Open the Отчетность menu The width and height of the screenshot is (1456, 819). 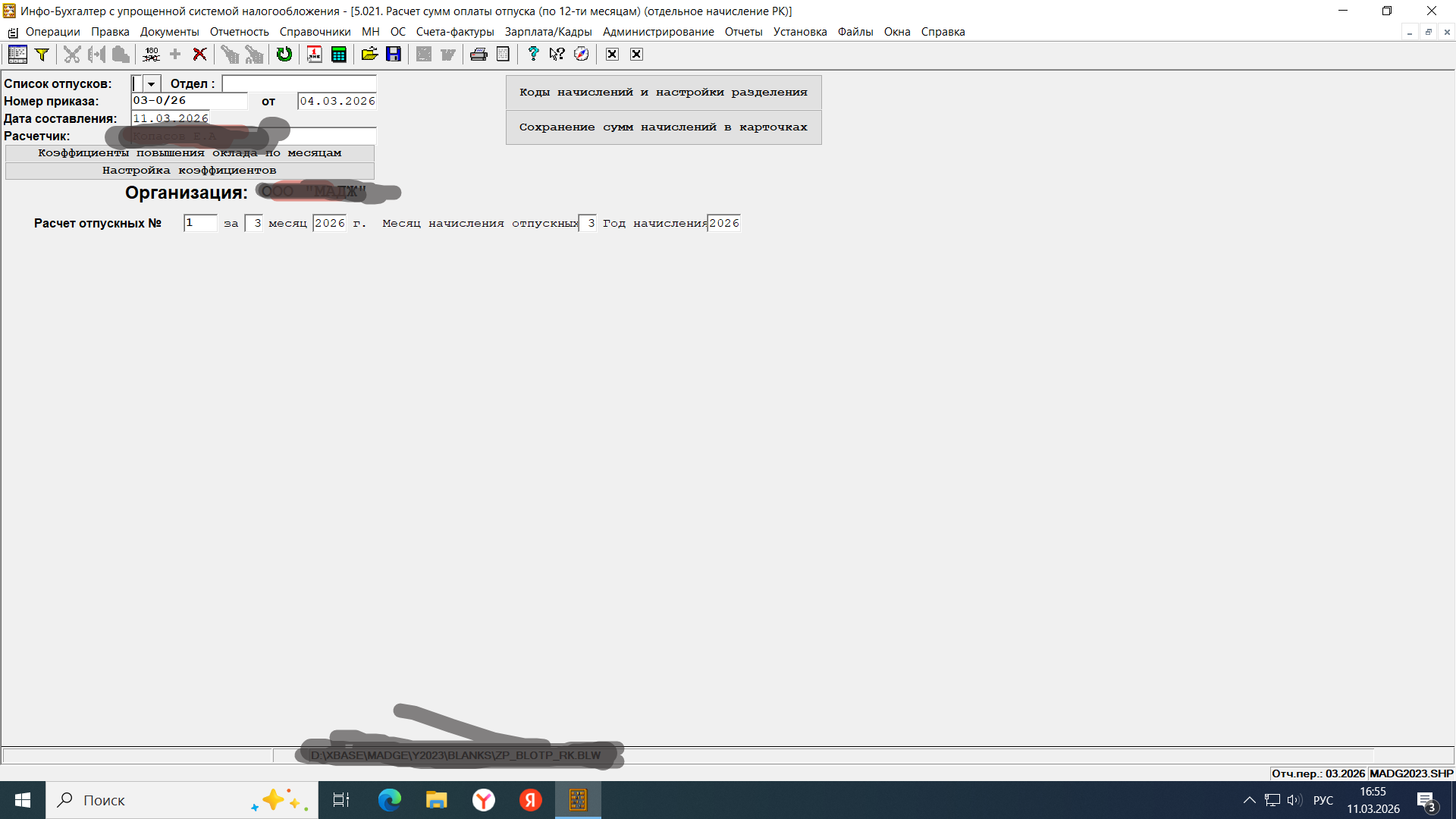pyautogui.click(x=239, y=32)
